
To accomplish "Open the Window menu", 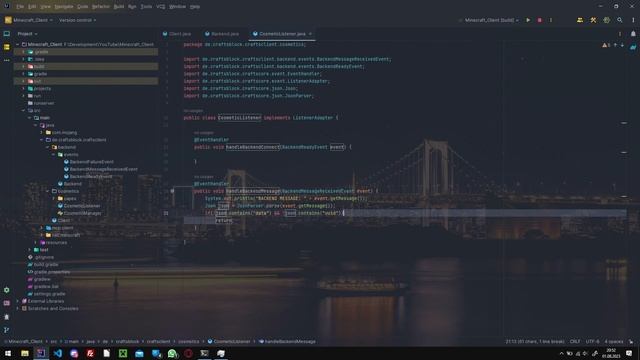I will pos(177,7).
